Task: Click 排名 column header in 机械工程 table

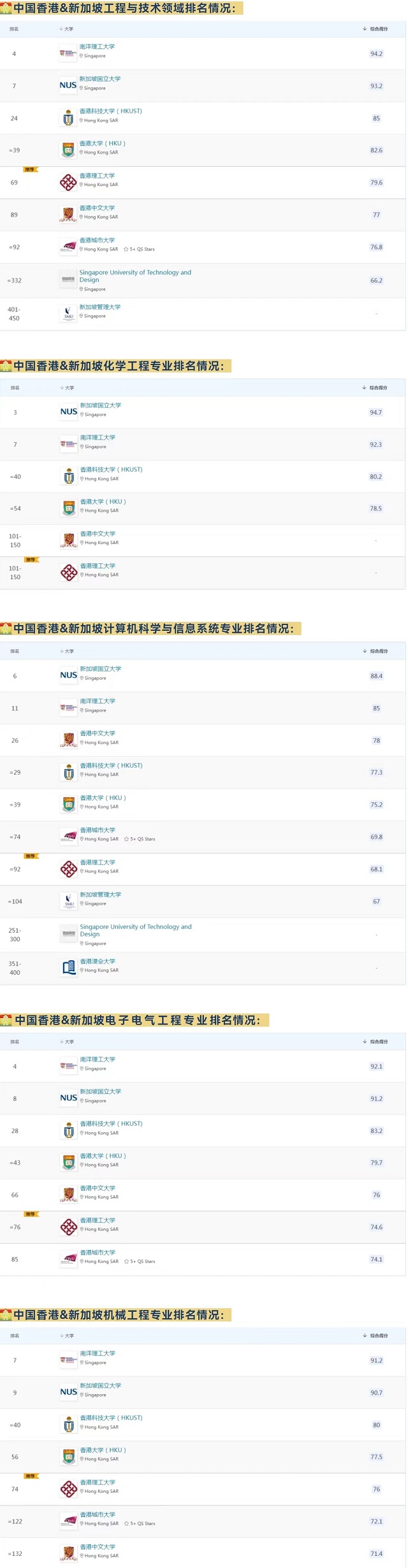Action: 15,1335
